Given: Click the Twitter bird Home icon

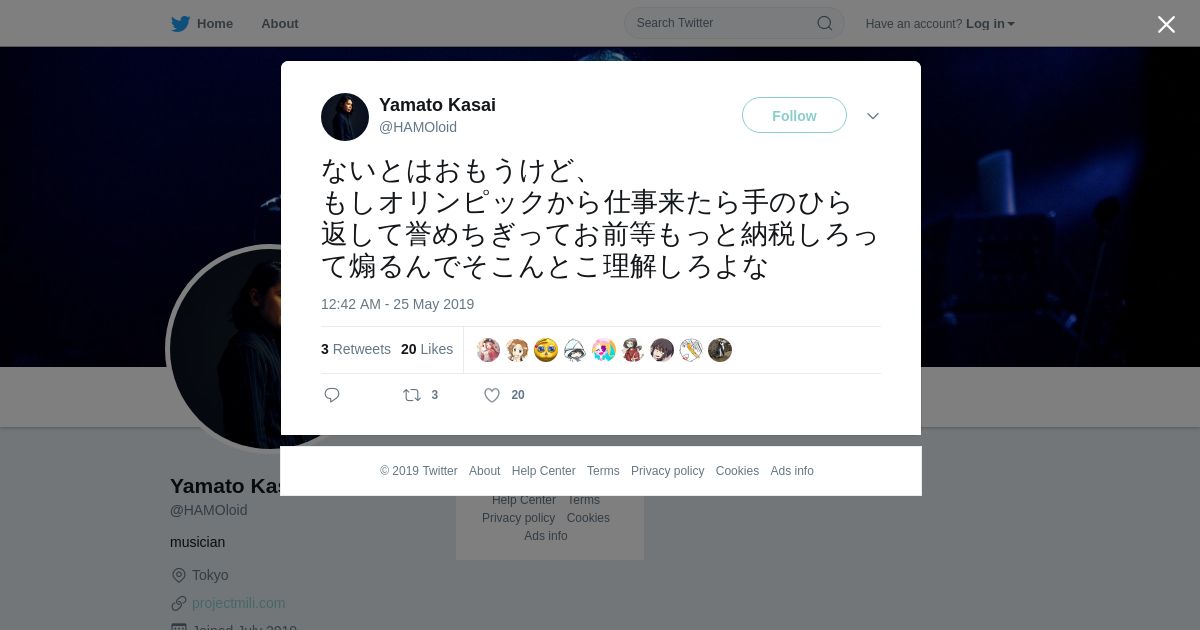Looking at the screenshot, I should tap(180, 23).
